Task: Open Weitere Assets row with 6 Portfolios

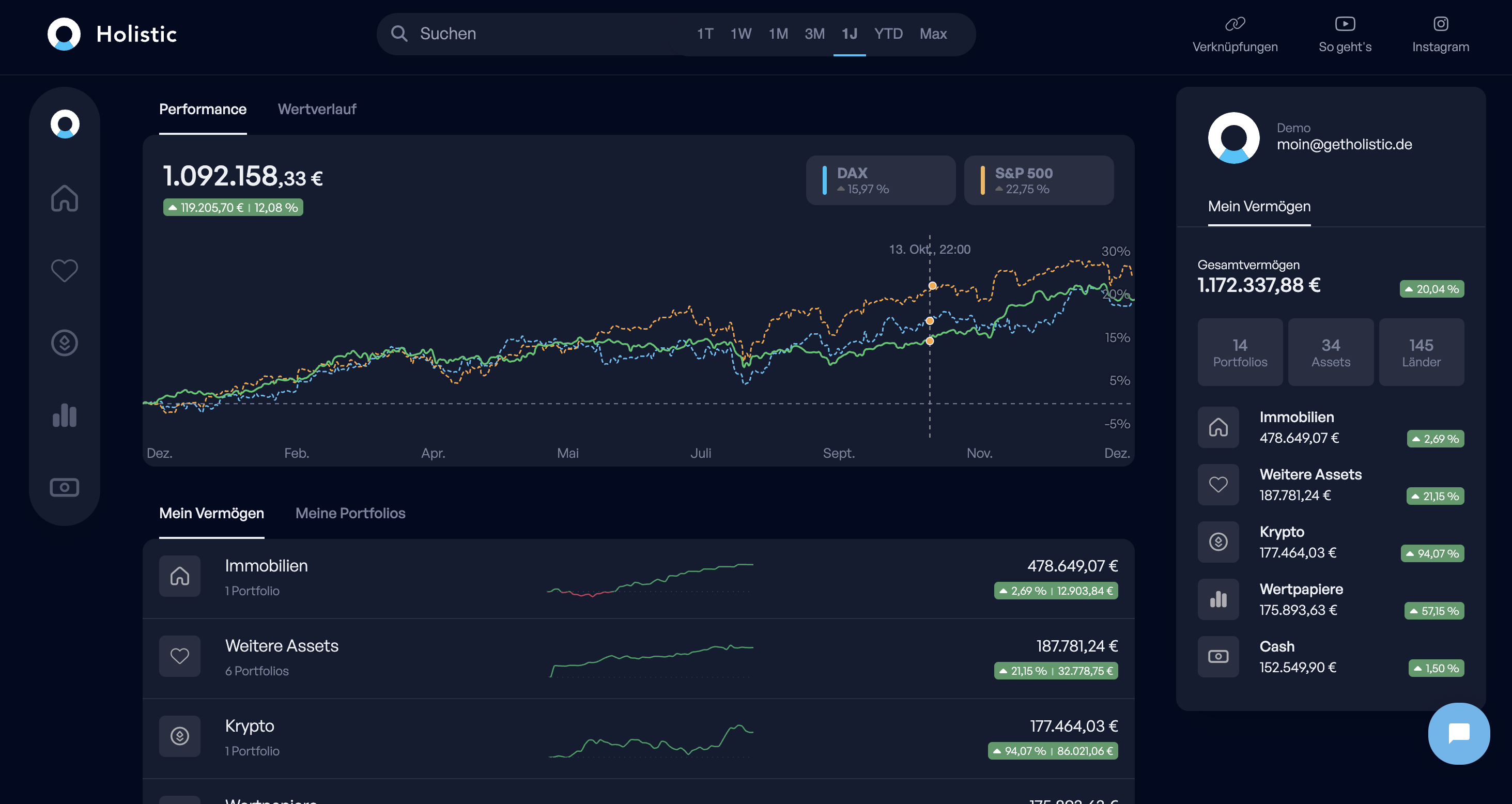Action: [x=638, y=658]
